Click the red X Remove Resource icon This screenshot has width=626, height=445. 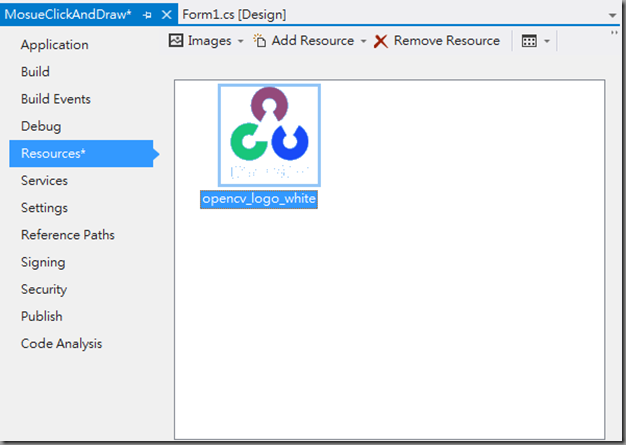380,41
